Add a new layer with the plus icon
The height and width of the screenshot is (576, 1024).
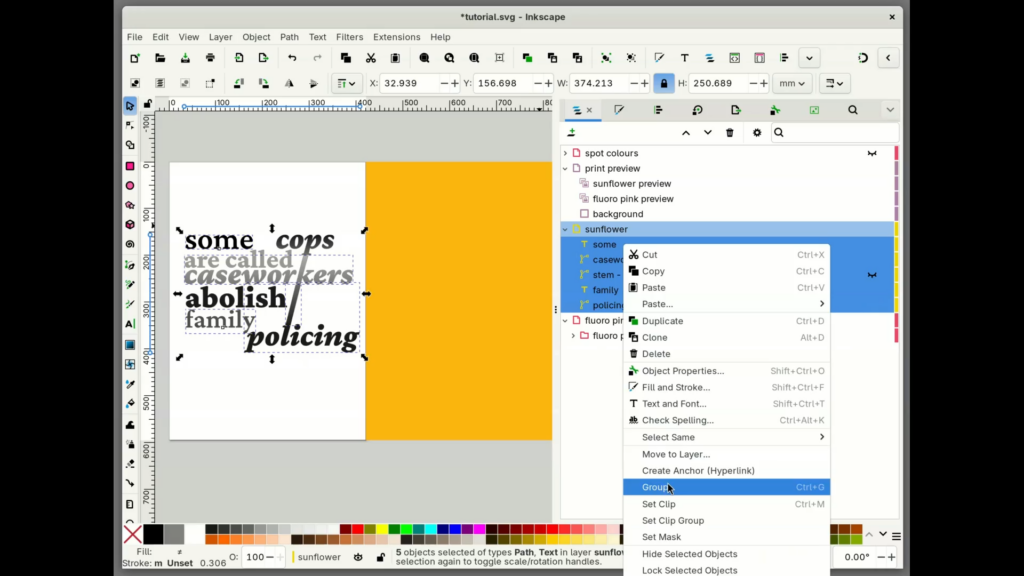pos(571,132)
